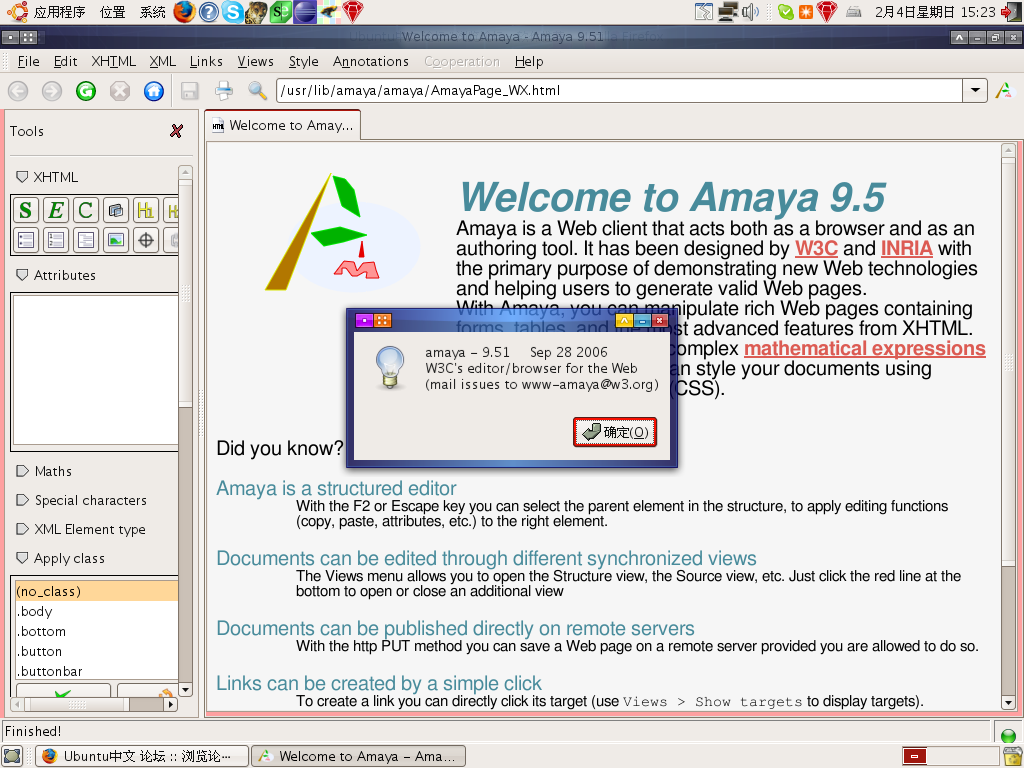This screenshot has width=1024, height=768.
Task: Insert a bulleted list
Action: pos(25,240)
